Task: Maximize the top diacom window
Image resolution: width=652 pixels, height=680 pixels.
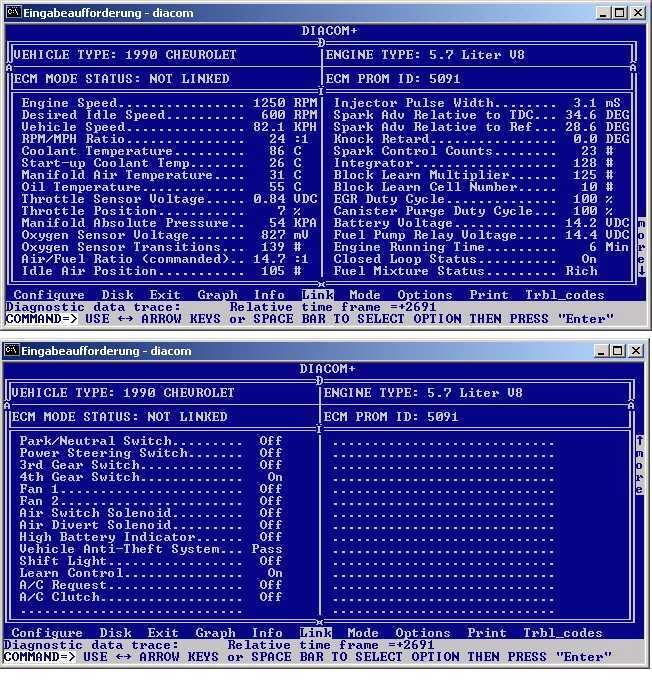Action: pyautogui.click(x=620, y=13)
